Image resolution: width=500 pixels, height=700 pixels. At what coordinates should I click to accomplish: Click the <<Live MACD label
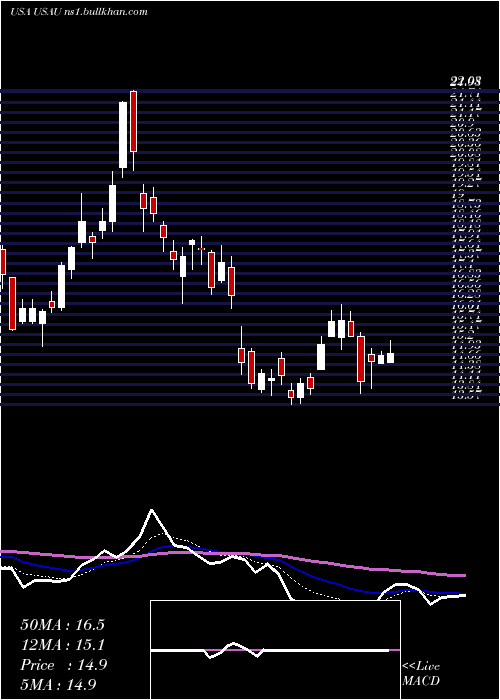(x=421, y=674)
